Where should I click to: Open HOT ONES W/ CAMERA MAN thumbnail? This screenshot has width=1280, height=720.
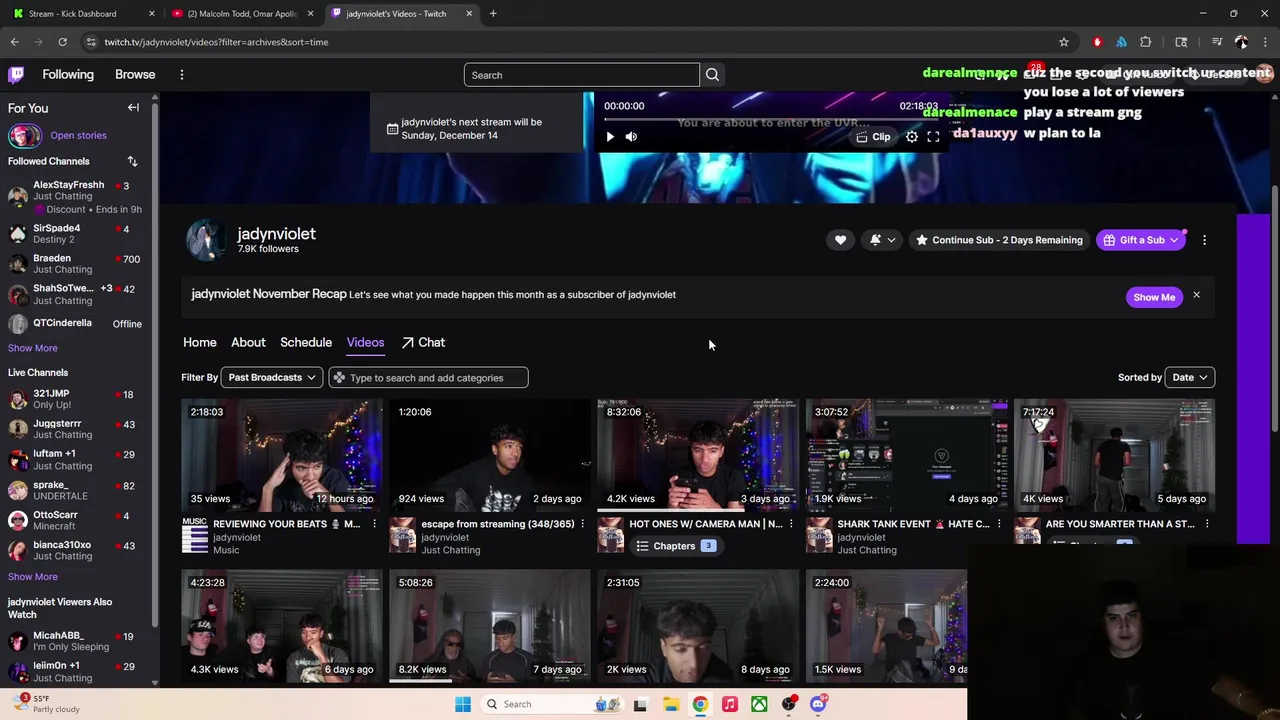click(698, 455)
